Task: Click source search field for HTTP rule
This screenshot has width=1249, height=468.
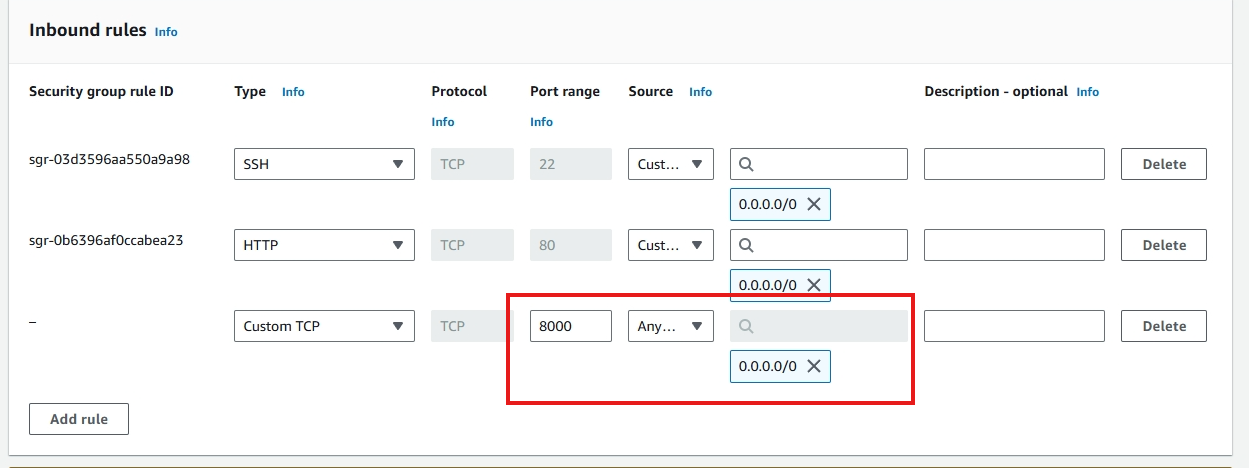Action: (819, 245)
